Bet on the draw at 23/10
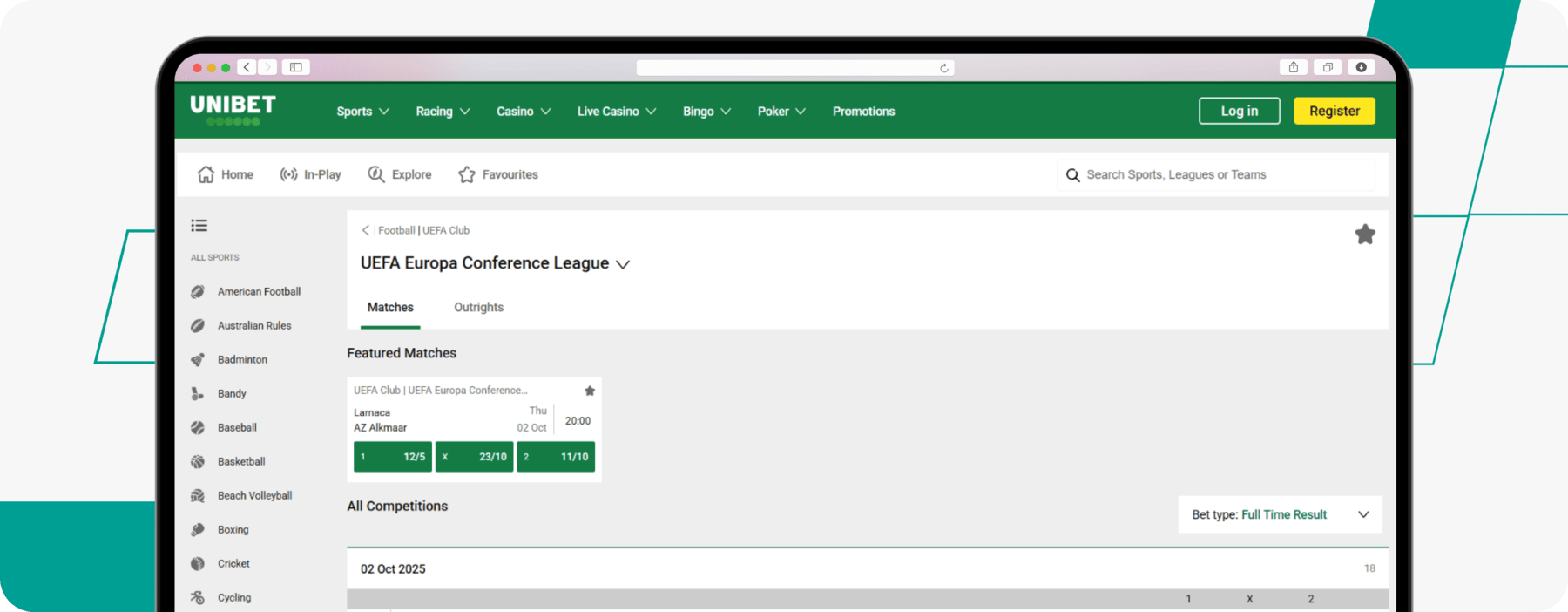 click(474, 457)
